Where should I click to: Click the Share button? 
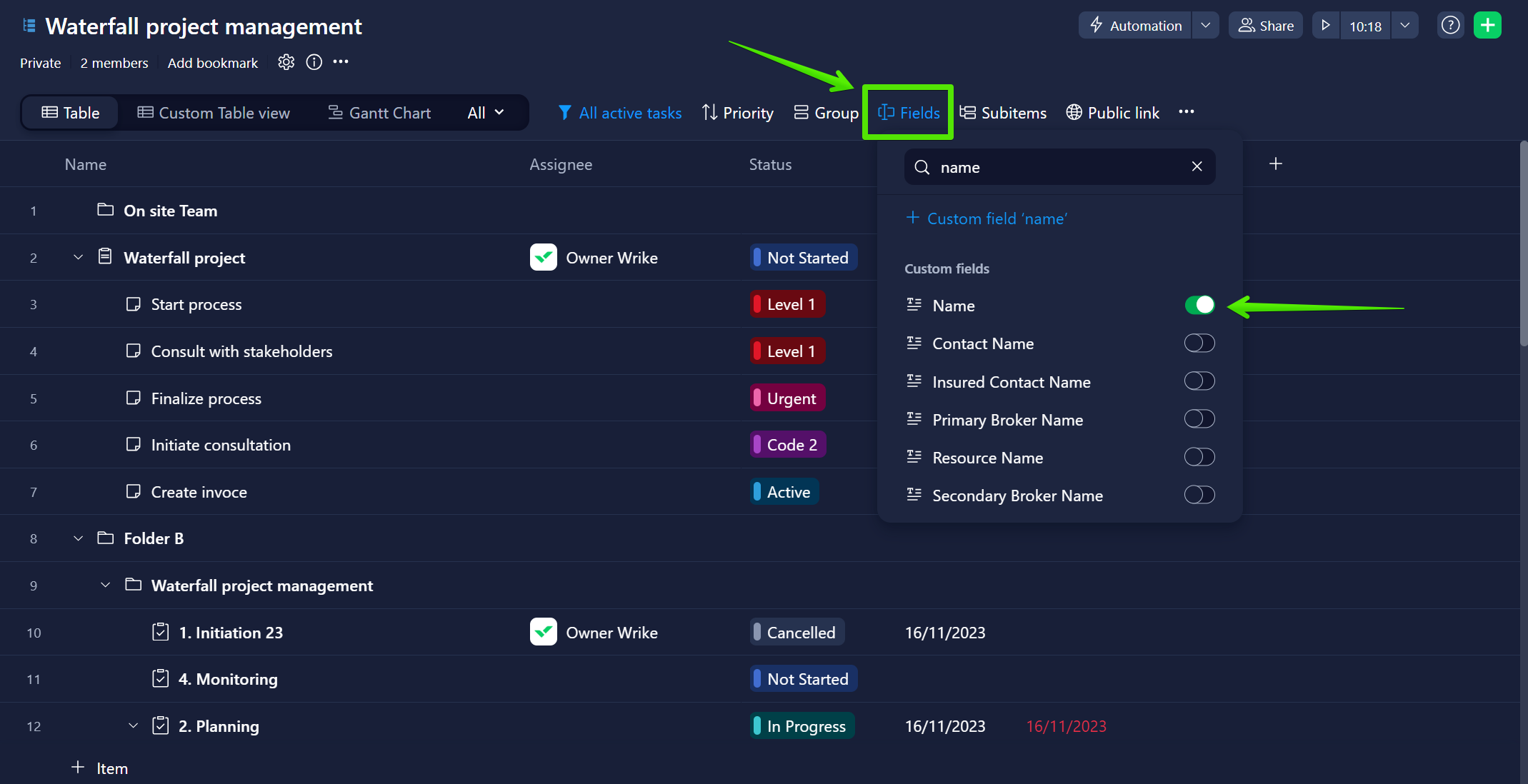(1266, 26)
